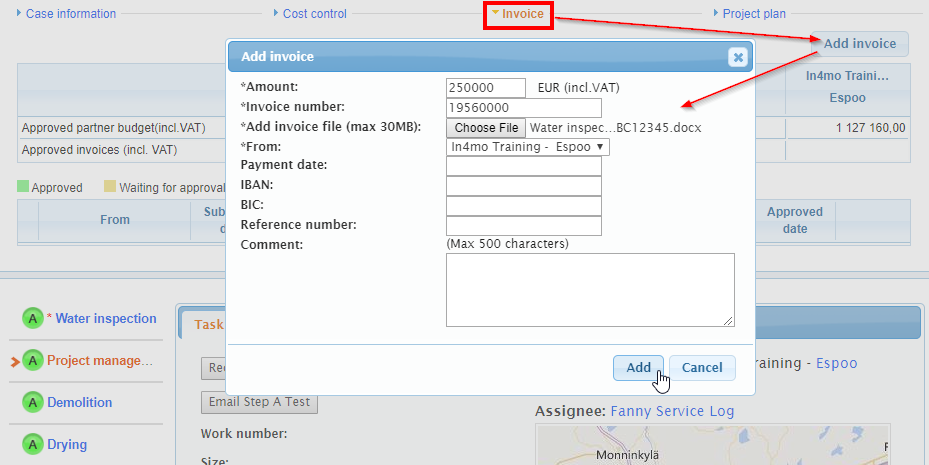Click the yellow Waiting for approval legend square
Screen dimensions: 929x465
(110, 187)
